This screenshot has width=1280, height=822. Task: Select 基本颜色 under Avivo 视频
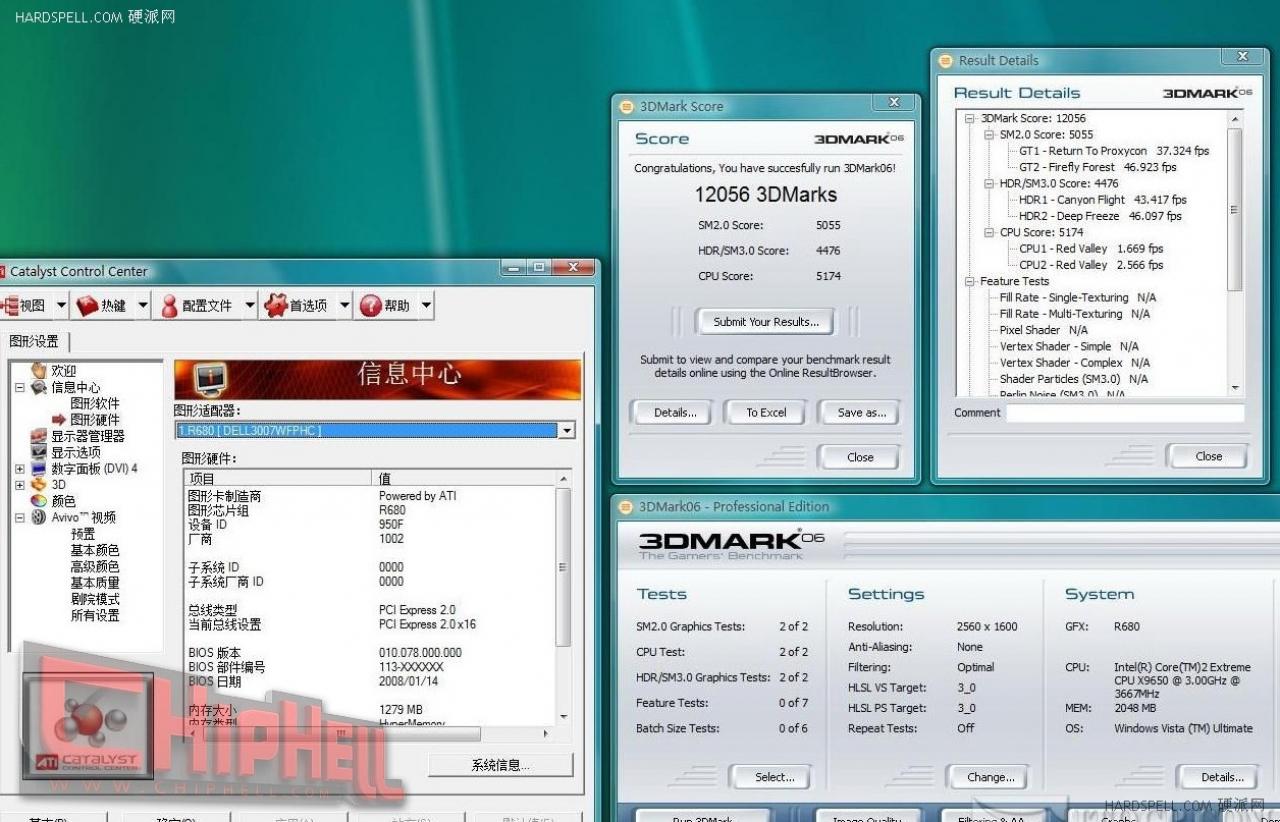click(95, 550)
